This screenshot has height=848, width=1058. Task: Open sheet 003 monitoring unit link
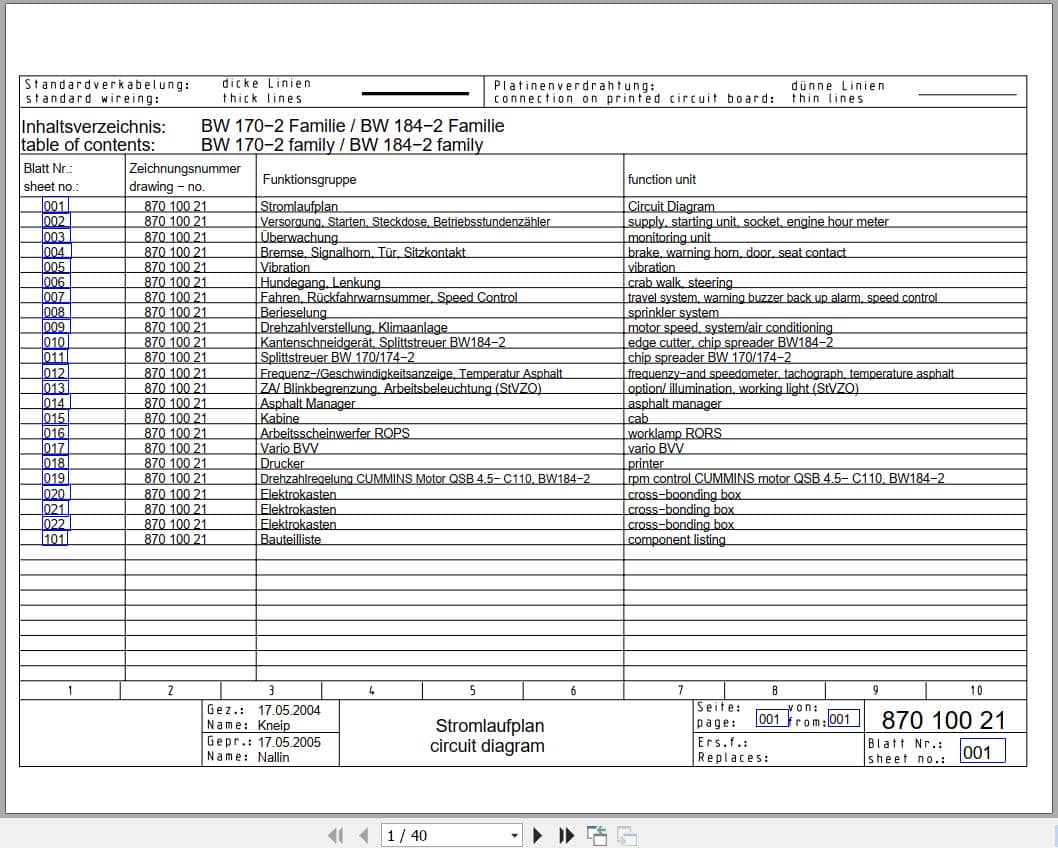(54, 236)
